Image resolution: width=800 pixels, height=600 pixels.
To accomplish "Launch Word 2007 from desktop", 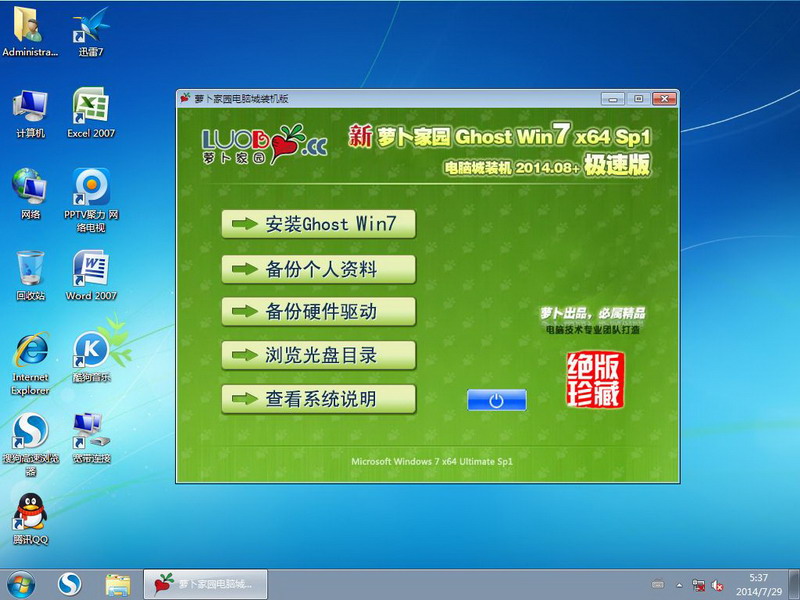I will [x=91, y=276].
